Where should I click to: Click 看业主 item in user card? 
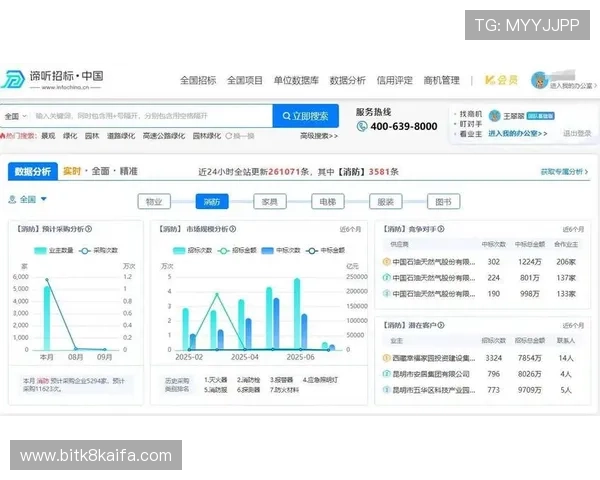coord(471,134)
